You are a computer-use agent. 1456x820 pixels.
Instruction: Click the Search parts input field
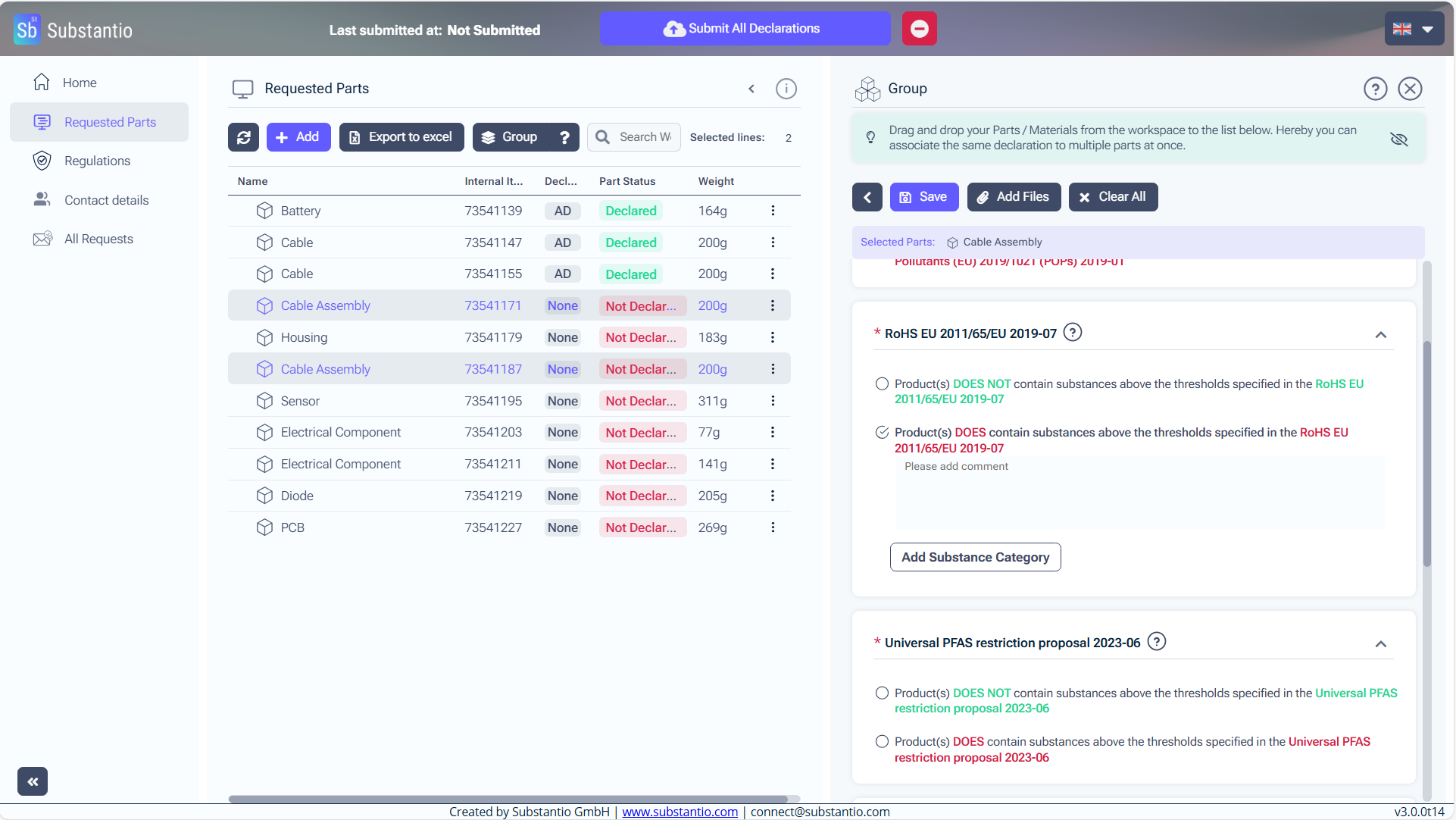[644, 137]
